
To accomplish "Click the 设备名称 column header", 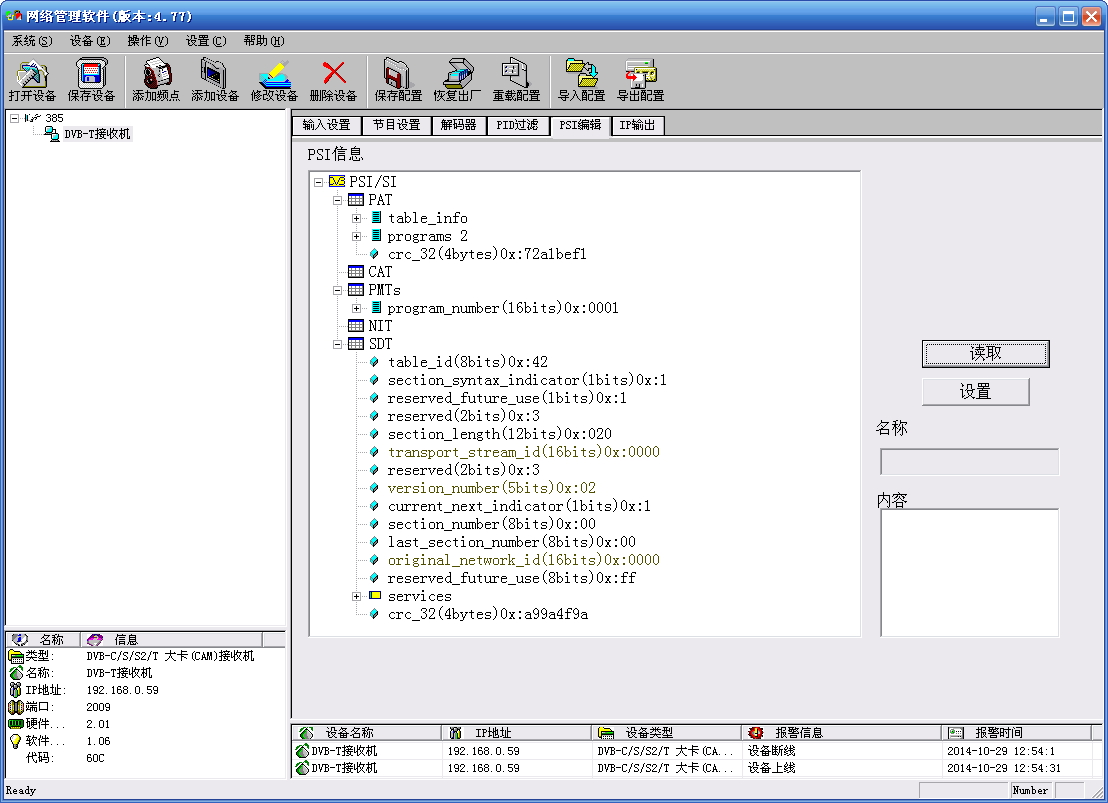I will tap(367, 732).
